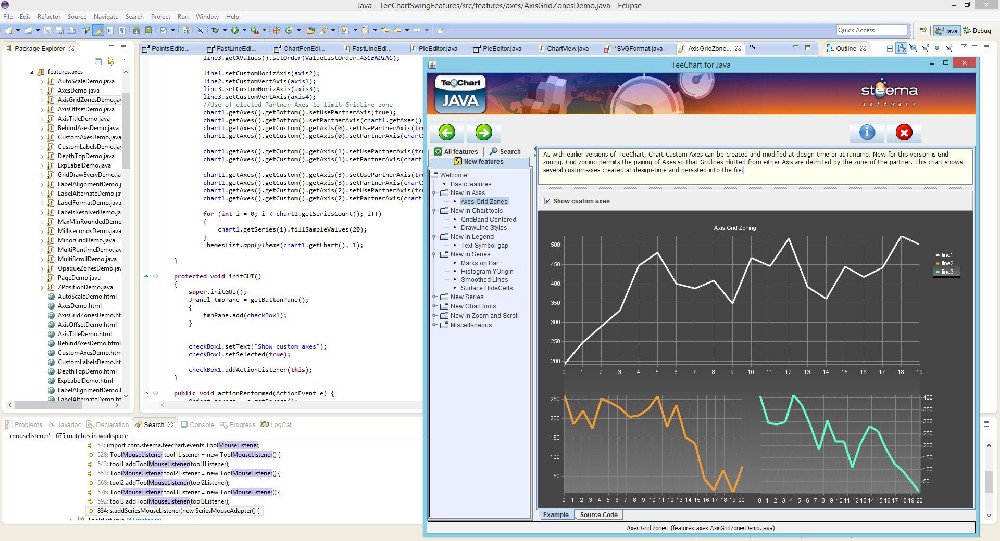
Task: Open the Refactor menu
Action: [x=48, y=16]
